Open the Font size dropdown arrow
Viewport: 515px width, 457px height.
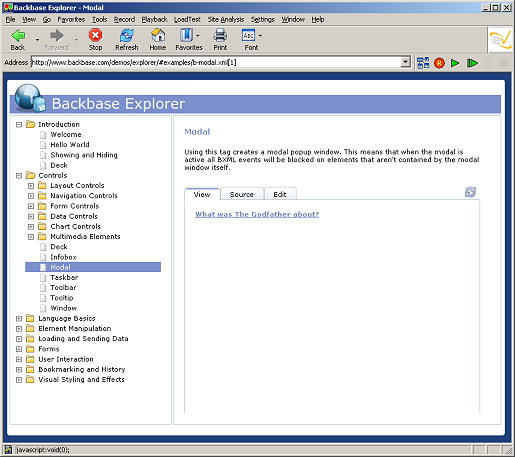pyautogui.click(x=260, y=35)
